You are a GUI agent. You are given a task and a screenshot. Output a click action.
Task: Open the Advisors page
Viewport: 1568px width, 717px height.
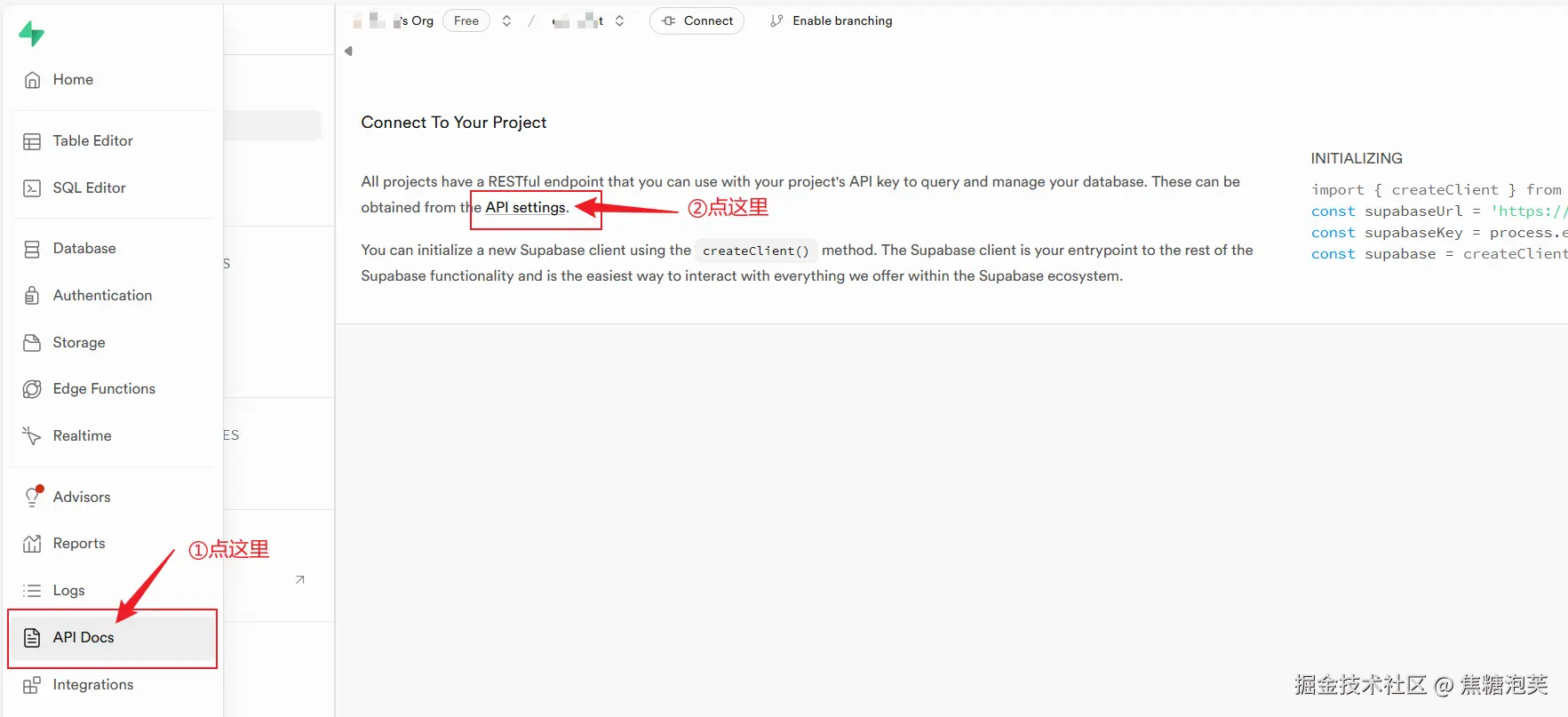pos(112,497)
